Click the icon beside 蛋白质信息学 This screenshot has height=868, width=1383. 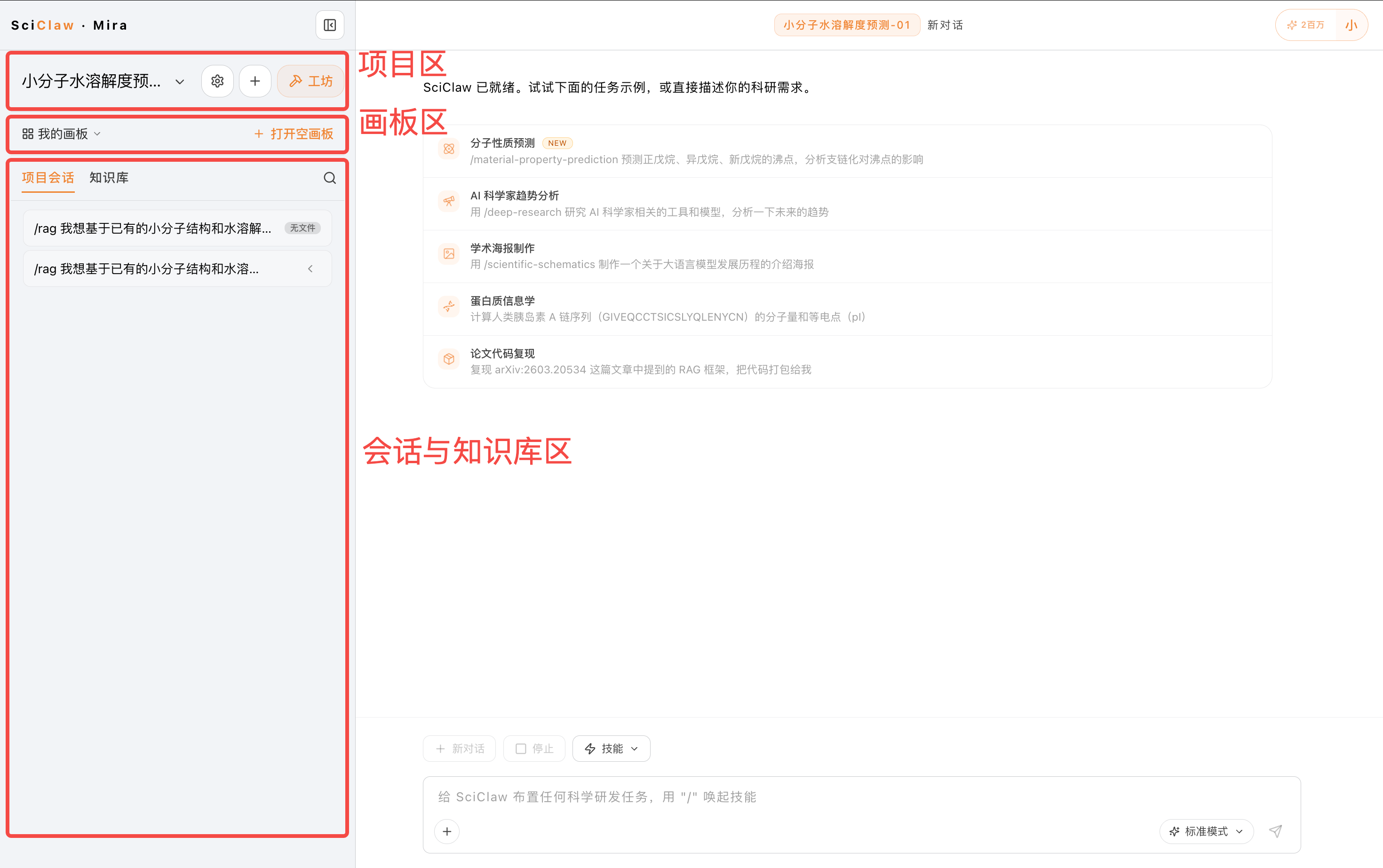pyautogui.click(x=449, y=306)
